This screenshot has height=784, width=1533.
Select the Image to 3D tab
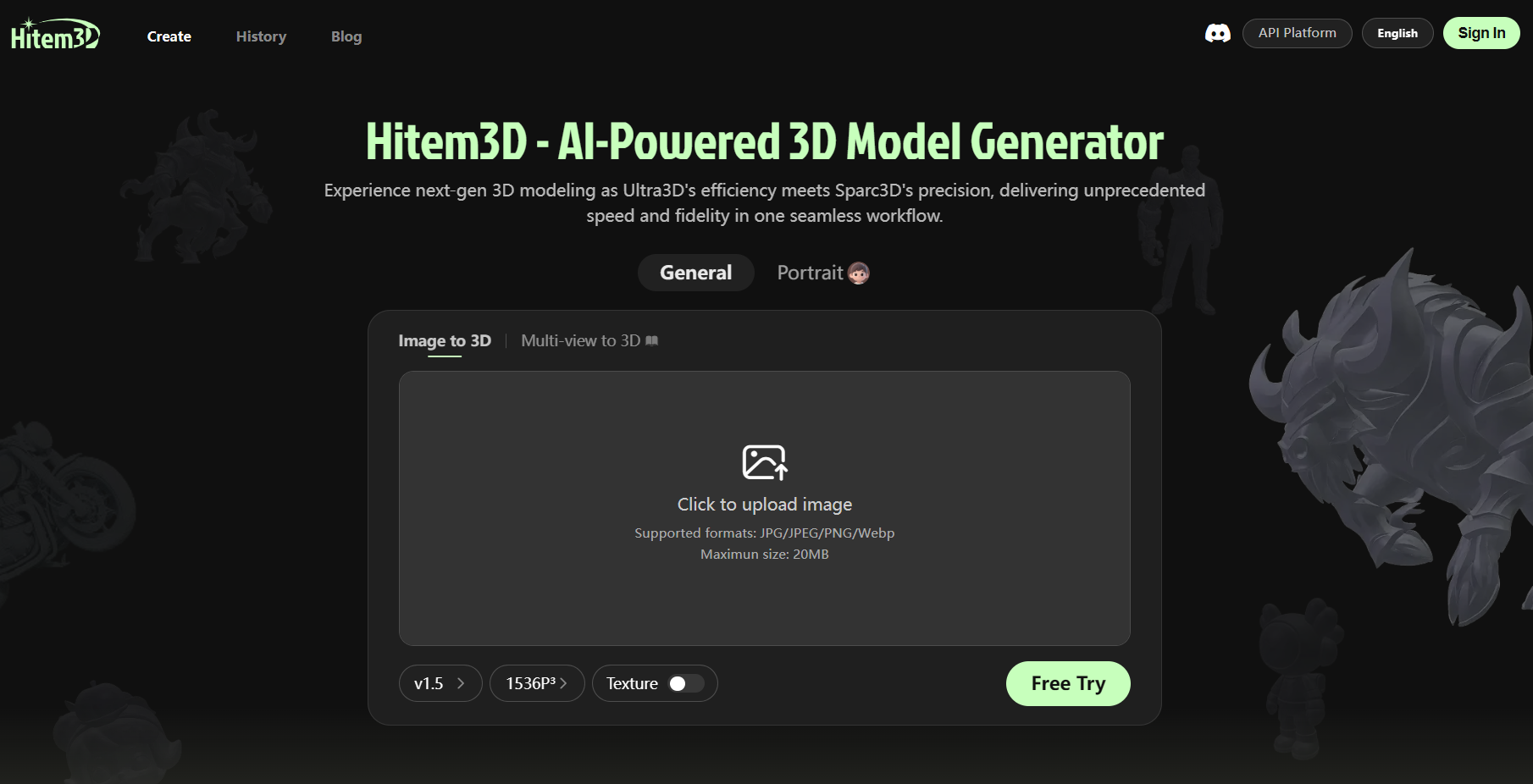click(x=444, y=340)
